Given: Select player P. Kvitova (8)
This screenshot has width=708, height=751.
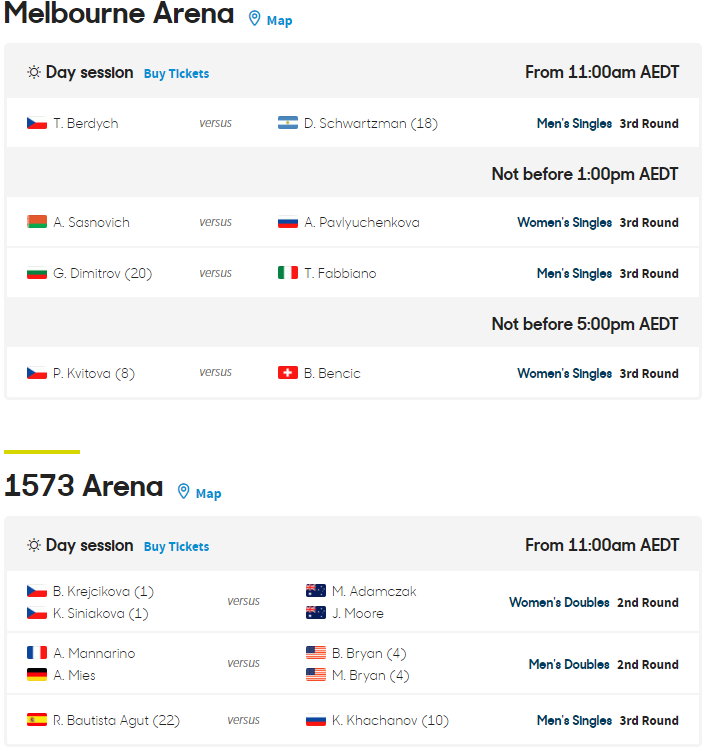Looking at the screenshot, I should pyautogui.click(x=93, y=374).
